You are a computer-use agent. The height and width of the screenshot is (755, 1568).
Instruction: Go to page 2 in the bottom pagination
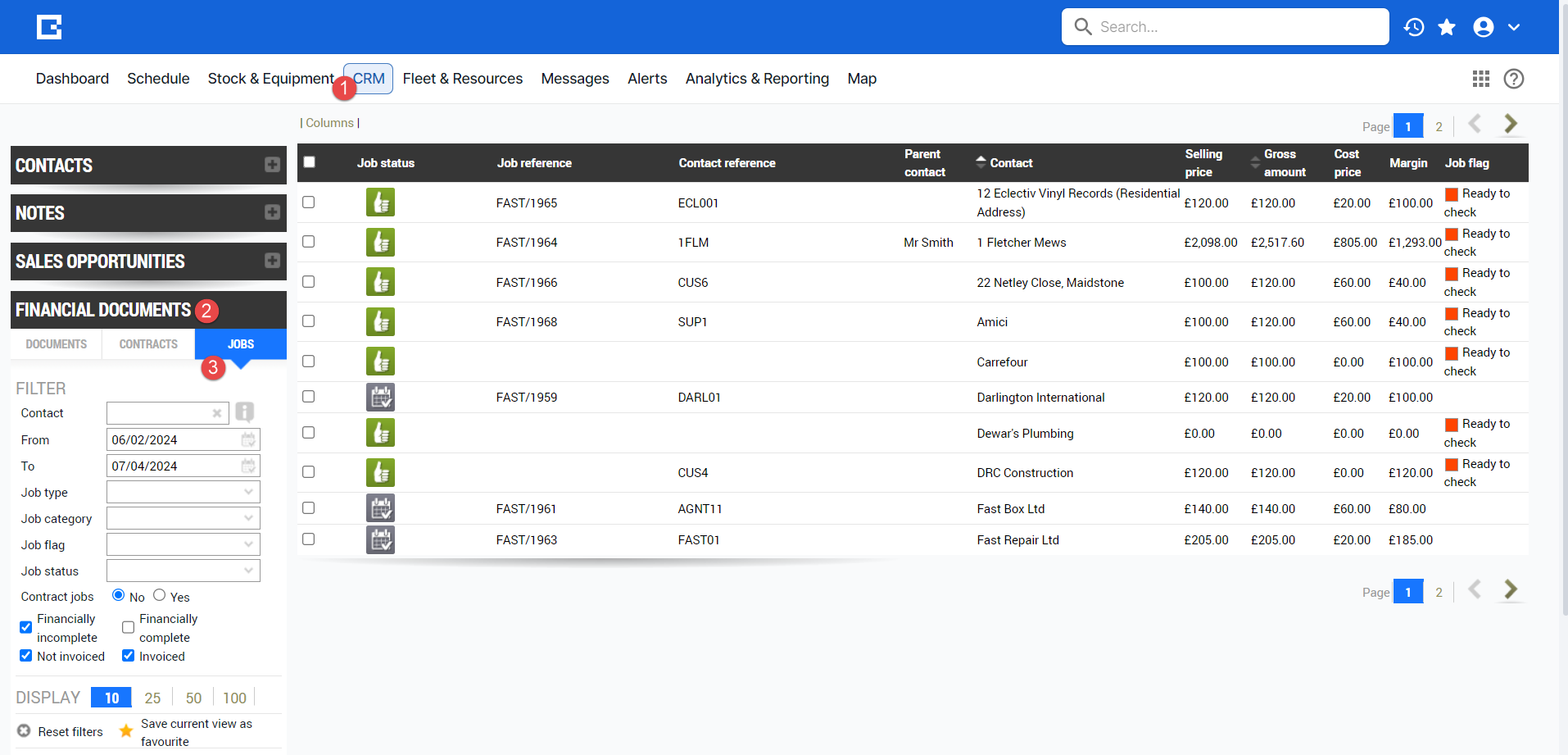coord(1439,592)
